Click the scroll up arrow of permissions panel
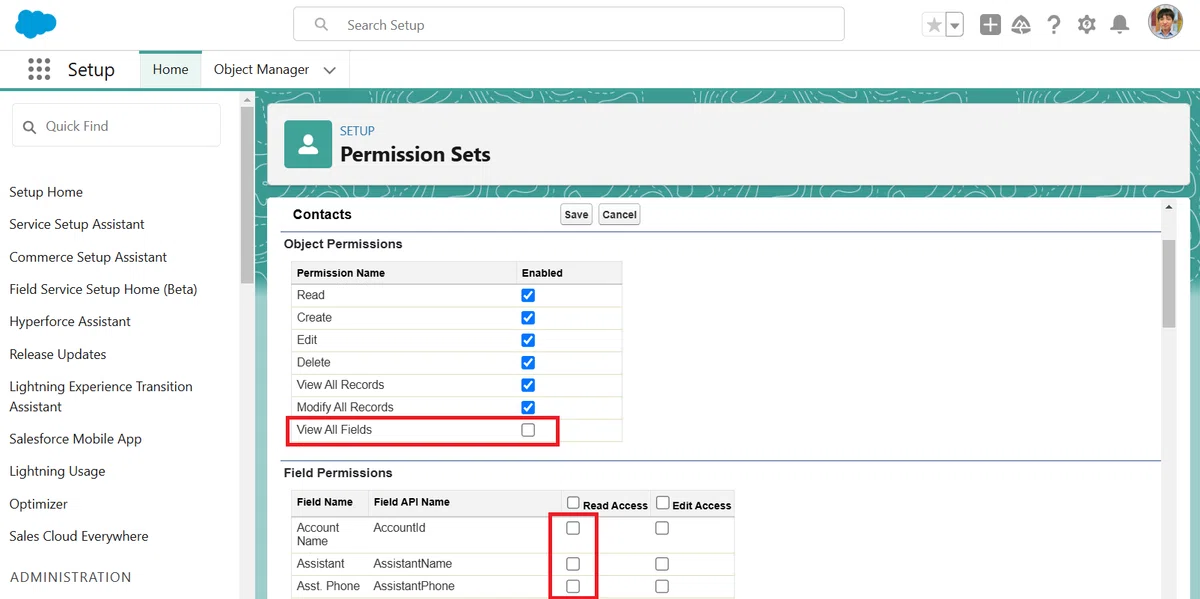 [x=1169, y=207]
